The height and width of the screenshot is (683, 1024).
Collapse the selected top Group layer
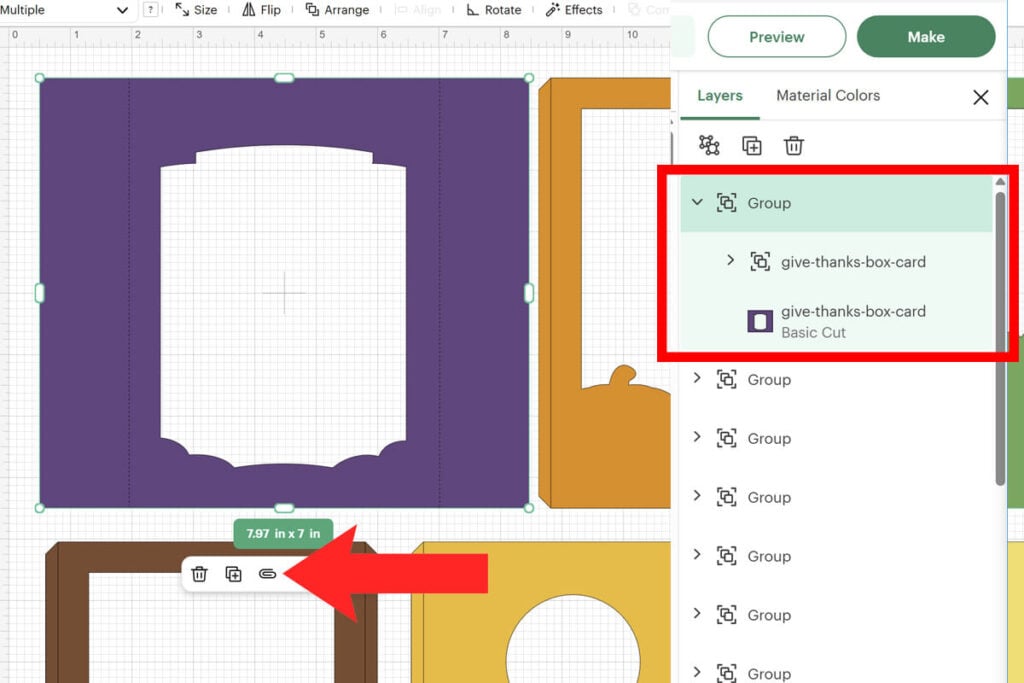click(x=697, y=202)
